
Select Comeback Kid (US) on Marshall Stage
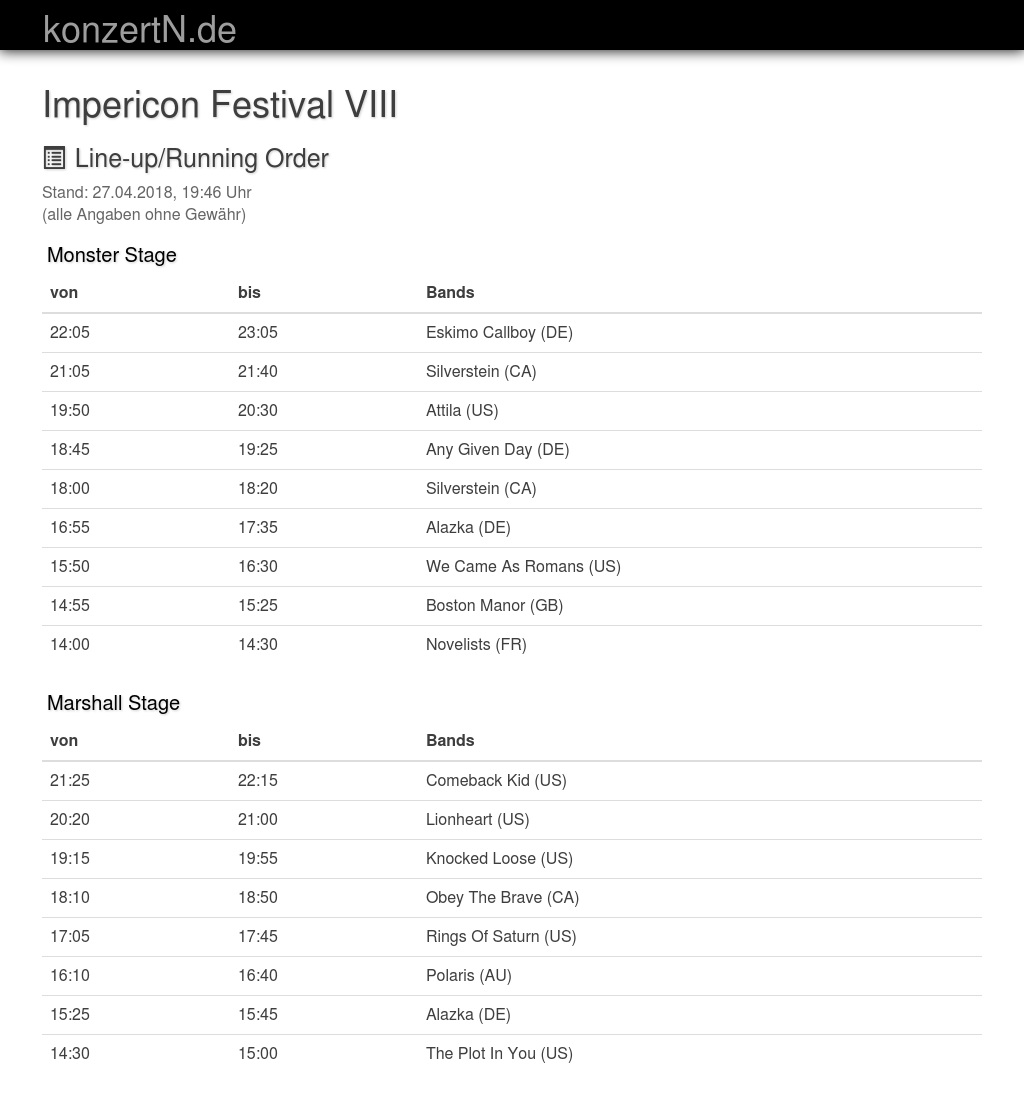coord(496,780)
